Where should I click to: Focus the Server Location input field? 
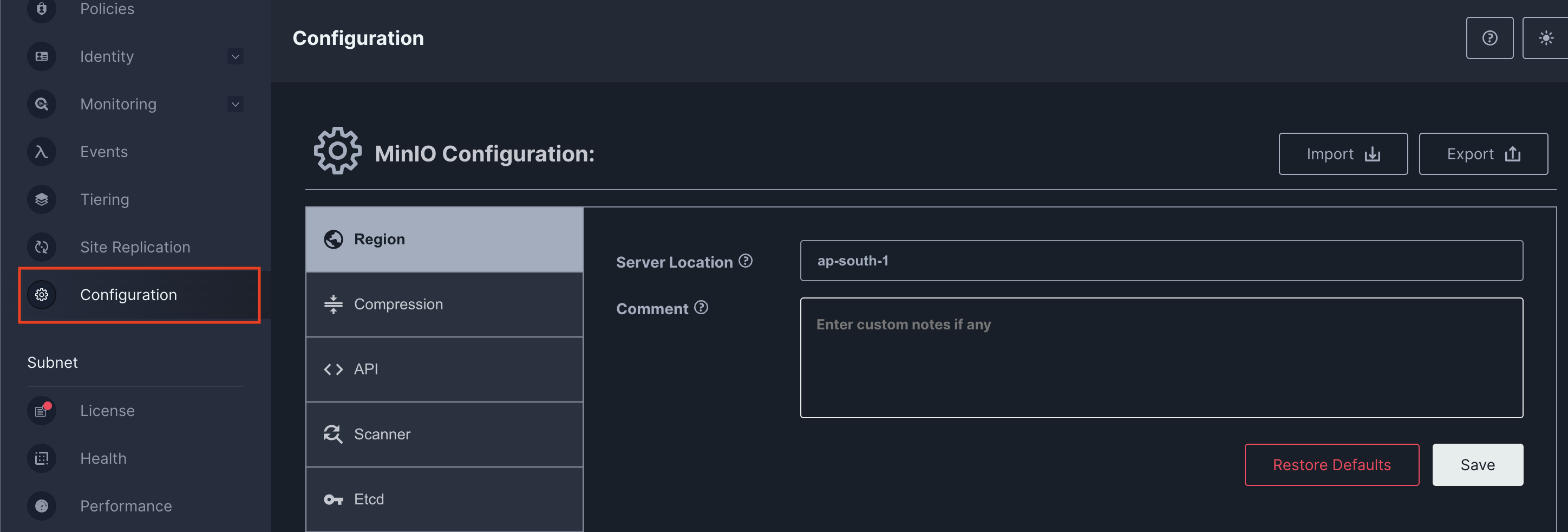click(x=1161, y=261)
